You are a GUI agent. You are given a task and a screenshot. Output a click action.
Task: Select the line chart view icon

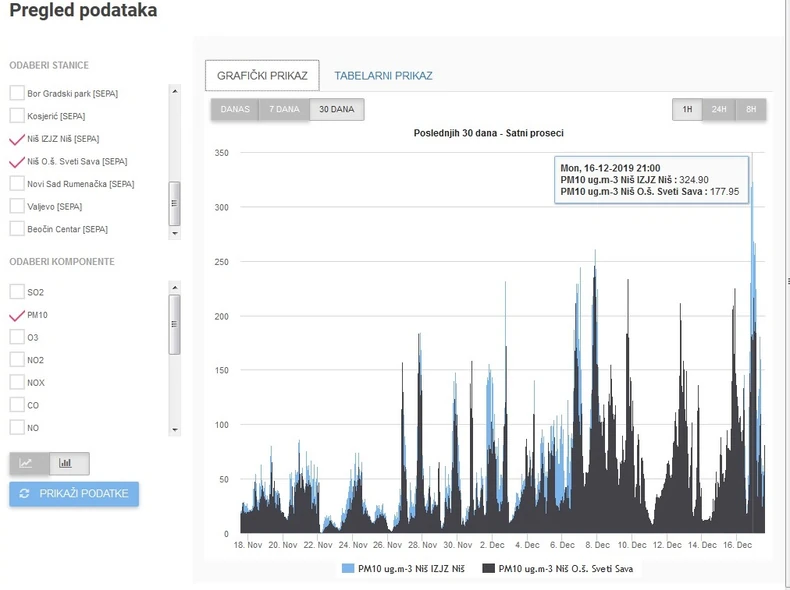tap(29, 463)
